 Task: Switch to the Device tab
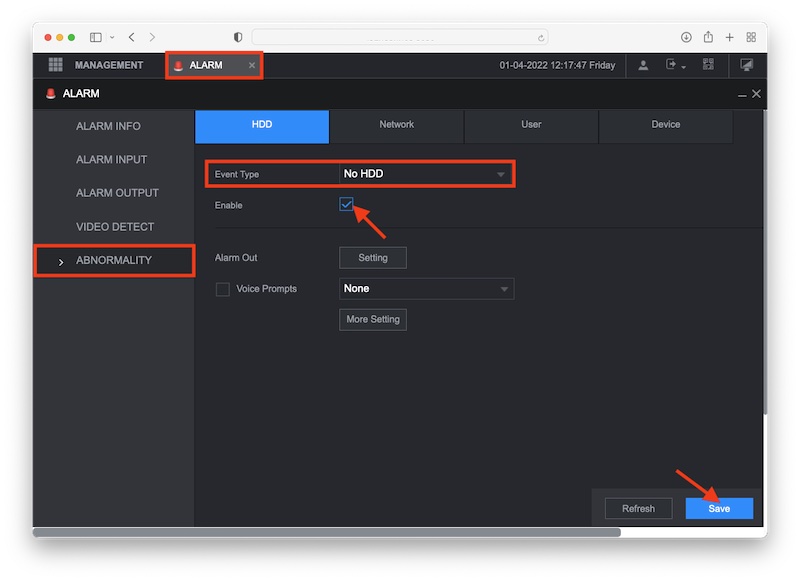(x=665, y=125)
